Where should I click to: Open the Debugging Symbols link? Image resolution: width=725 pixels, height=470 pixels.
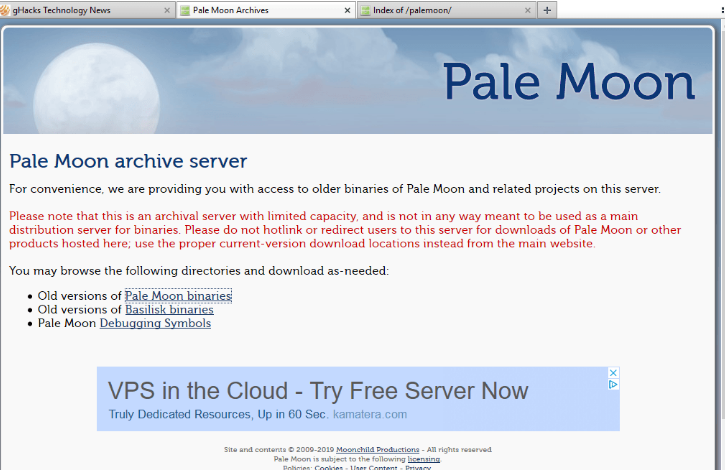155,323
